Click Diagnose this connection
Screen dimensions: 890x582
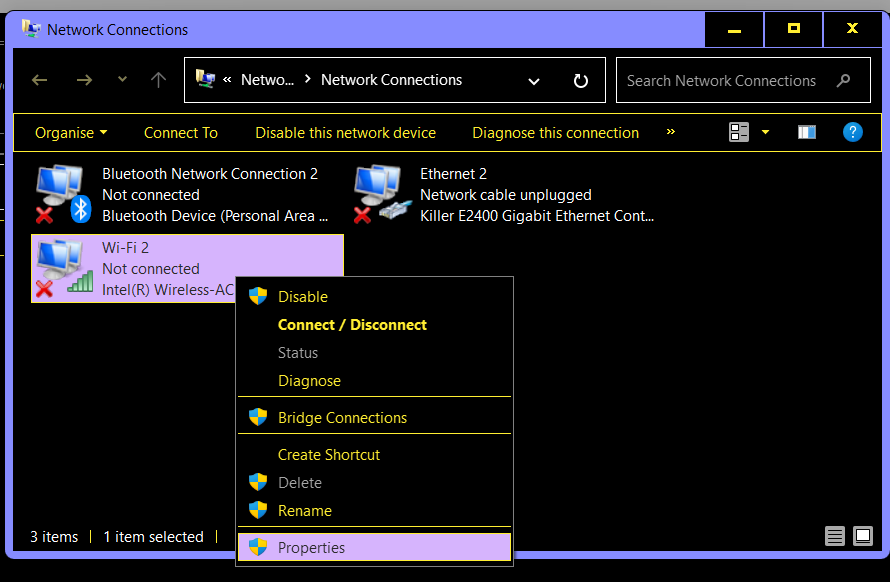click(x=555, y=132)
